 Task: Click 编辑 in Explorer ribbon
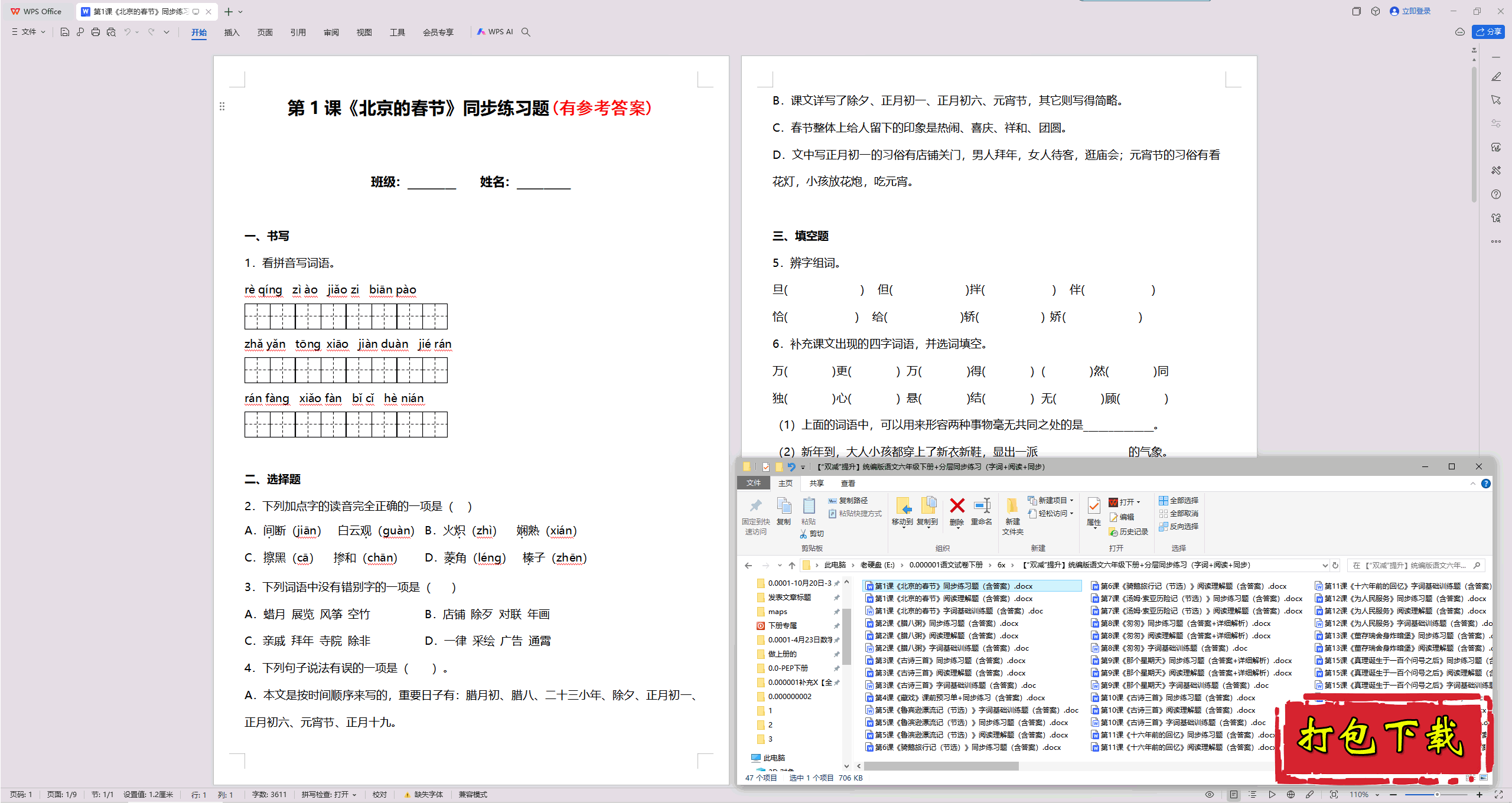[x=1122, y=517]
